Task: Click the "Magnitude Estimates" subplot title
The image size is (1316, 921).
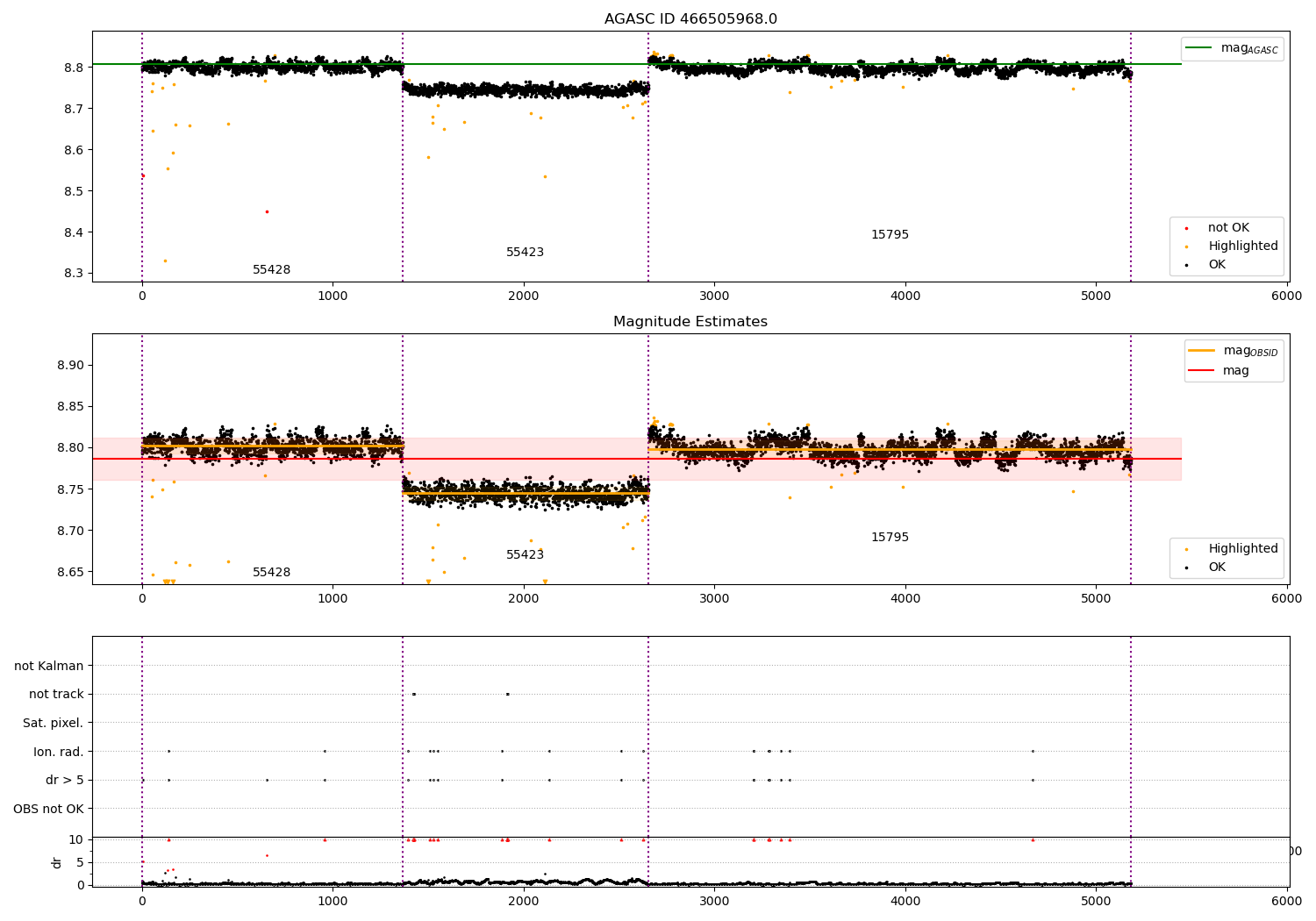Action: coord(690,322)
